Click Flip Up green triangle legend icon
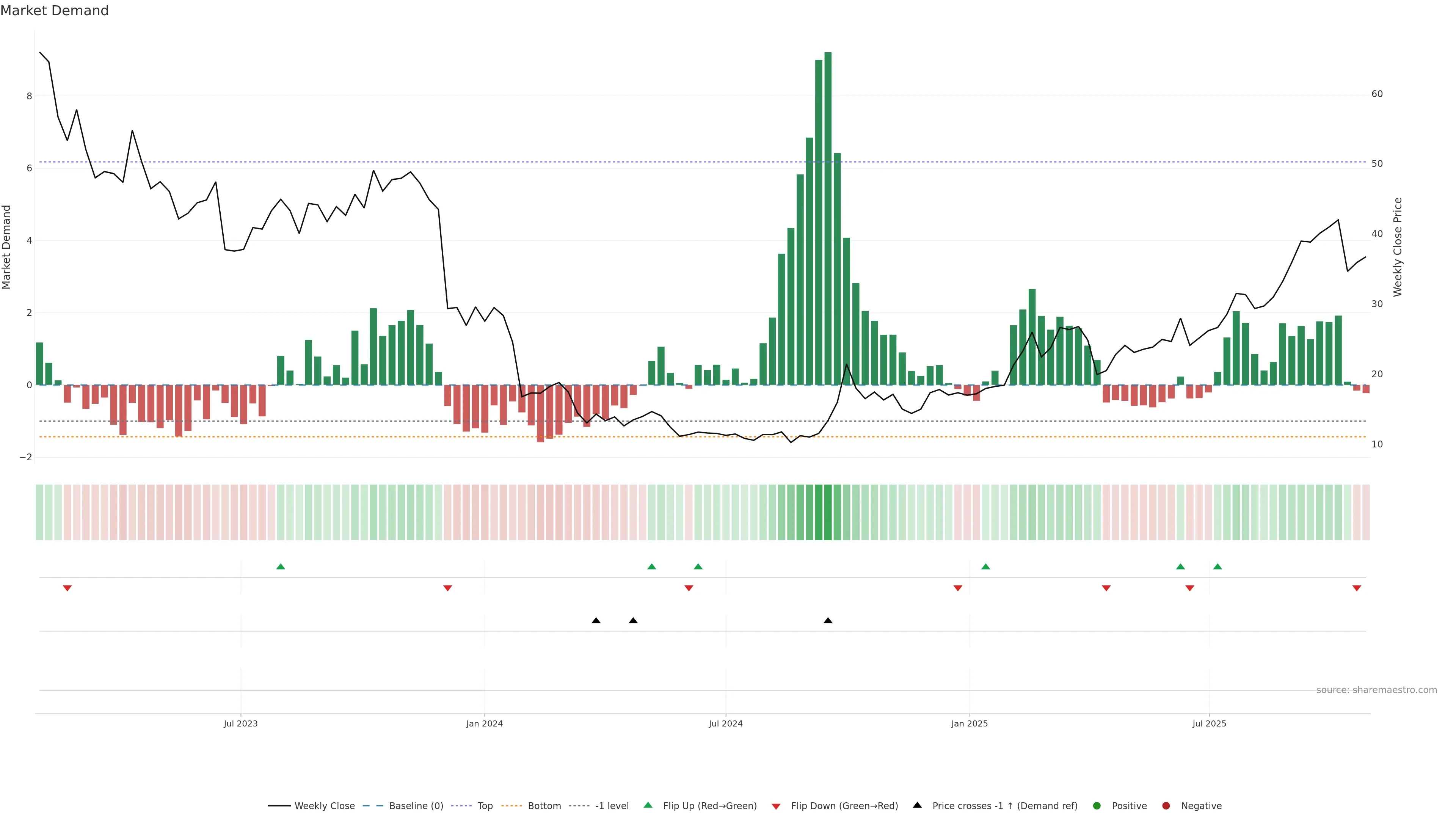This screenshot has height=819, width=1456. [648, 805]
